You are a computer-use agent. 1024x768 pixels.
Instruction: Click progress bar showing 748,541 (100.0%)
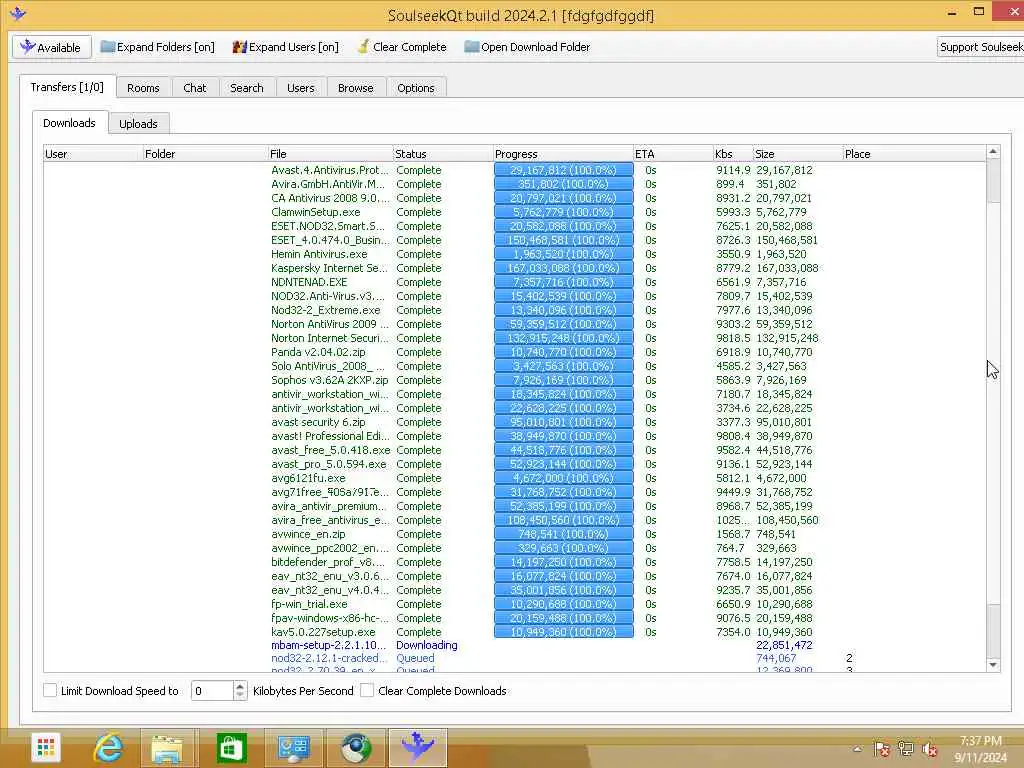pos(564,534)
